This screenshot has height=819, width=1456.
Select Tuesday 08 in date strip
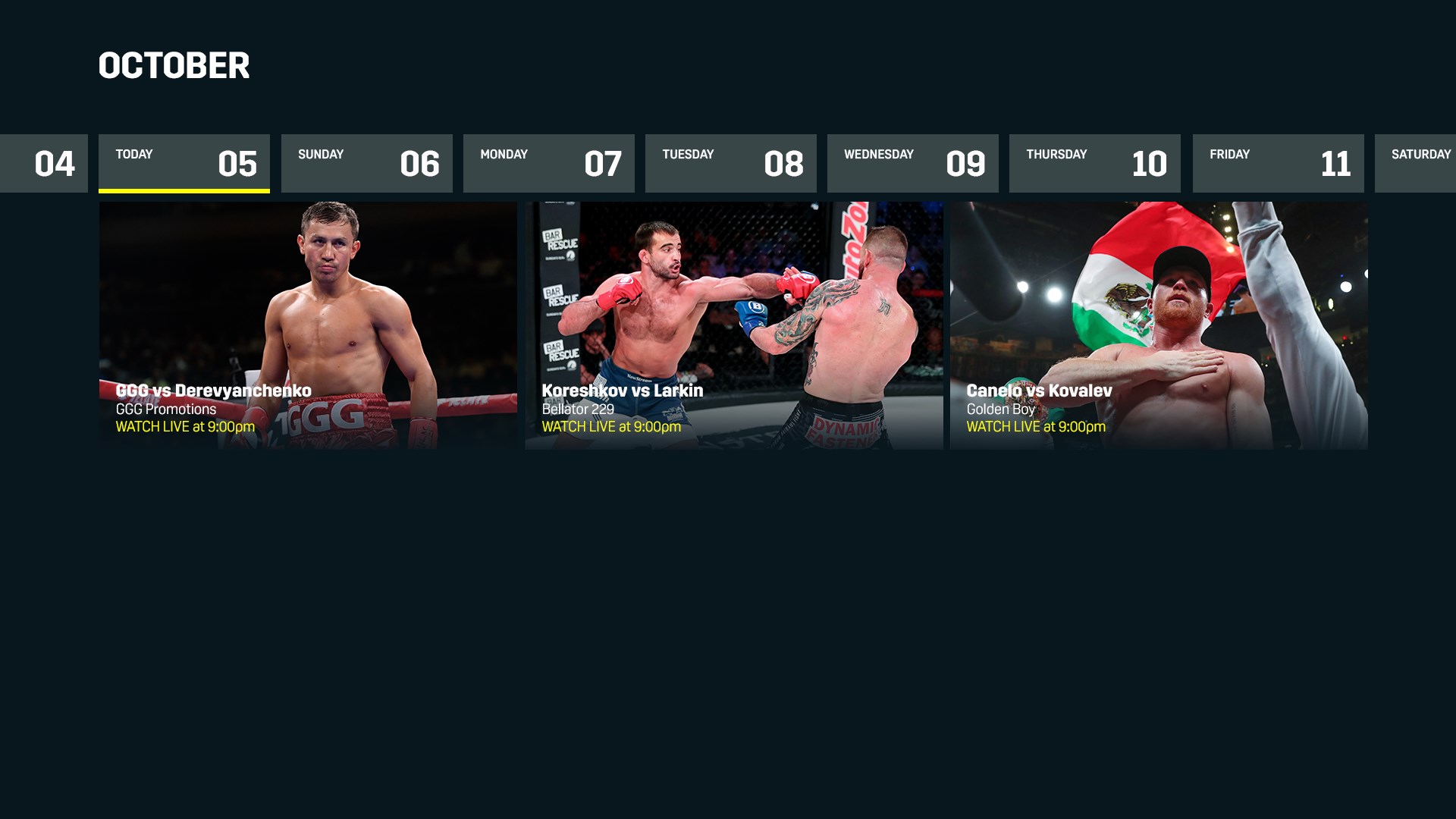731,163
